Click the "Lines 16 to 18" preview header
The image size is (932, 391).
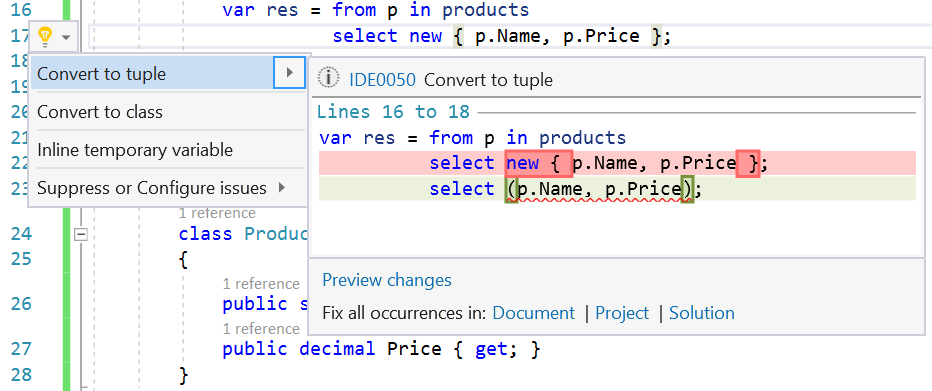tap(393, 111)
